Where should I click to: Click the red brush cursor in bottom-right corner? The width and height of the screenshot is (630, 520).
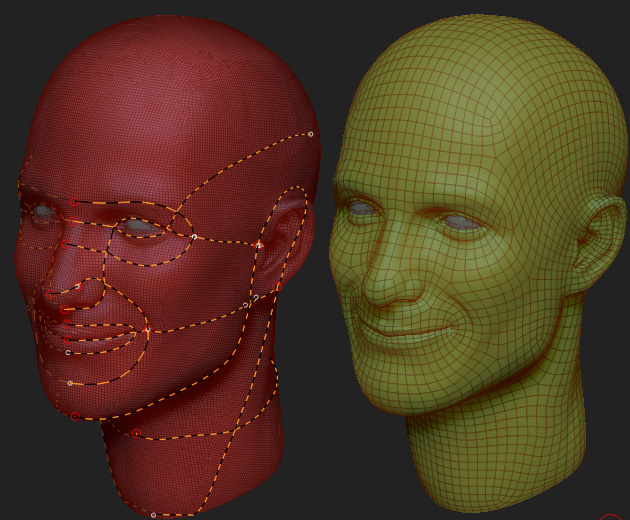coord(610,517)
